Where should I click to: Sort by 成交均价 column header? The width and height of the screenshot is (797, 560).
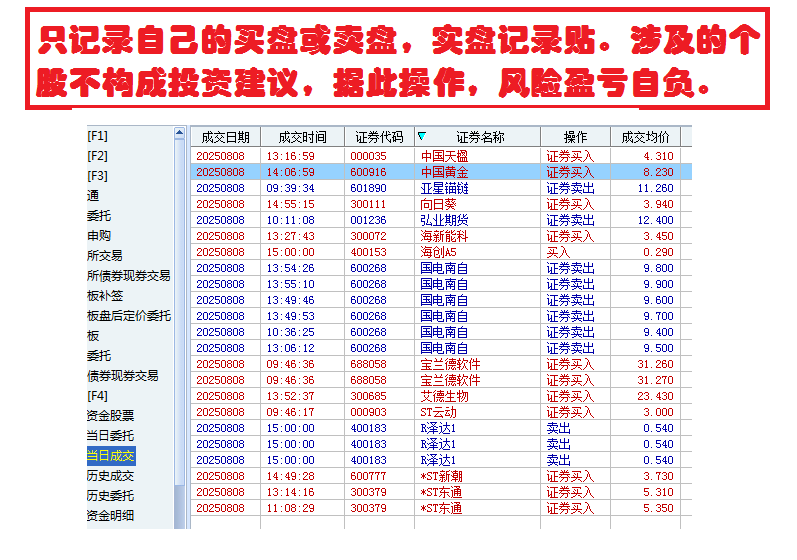click(x=646, y=137)
